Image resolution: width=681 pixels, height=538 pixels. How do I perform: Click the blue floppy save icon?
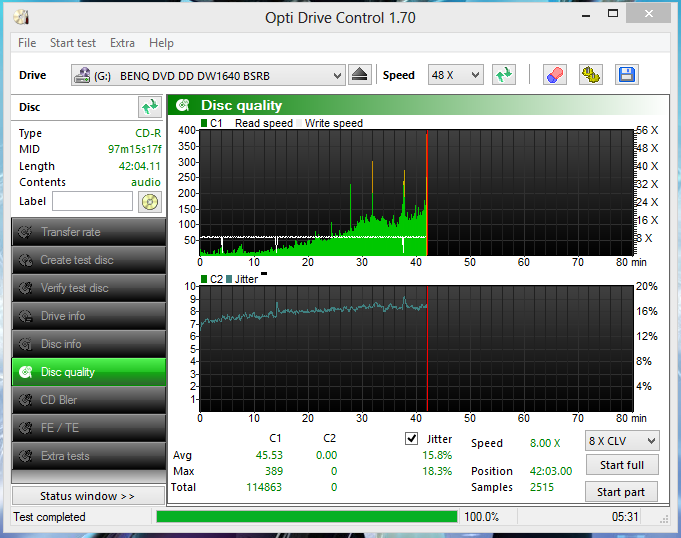(x=627, y=75)
